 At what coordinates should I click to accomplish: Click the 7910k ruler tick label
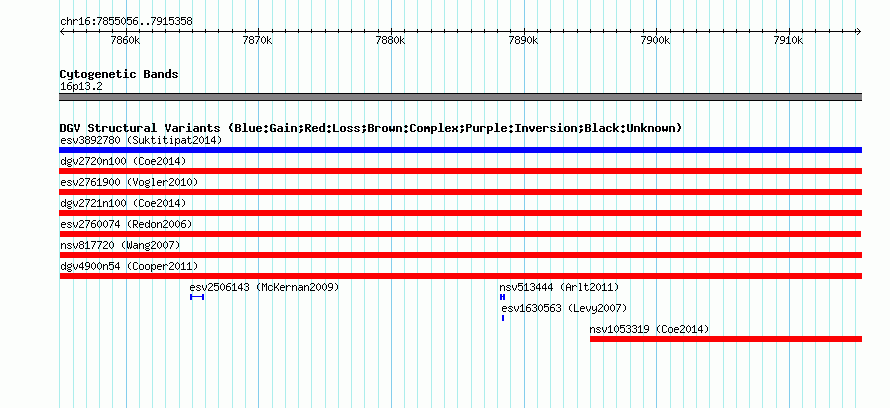point(788,40)
